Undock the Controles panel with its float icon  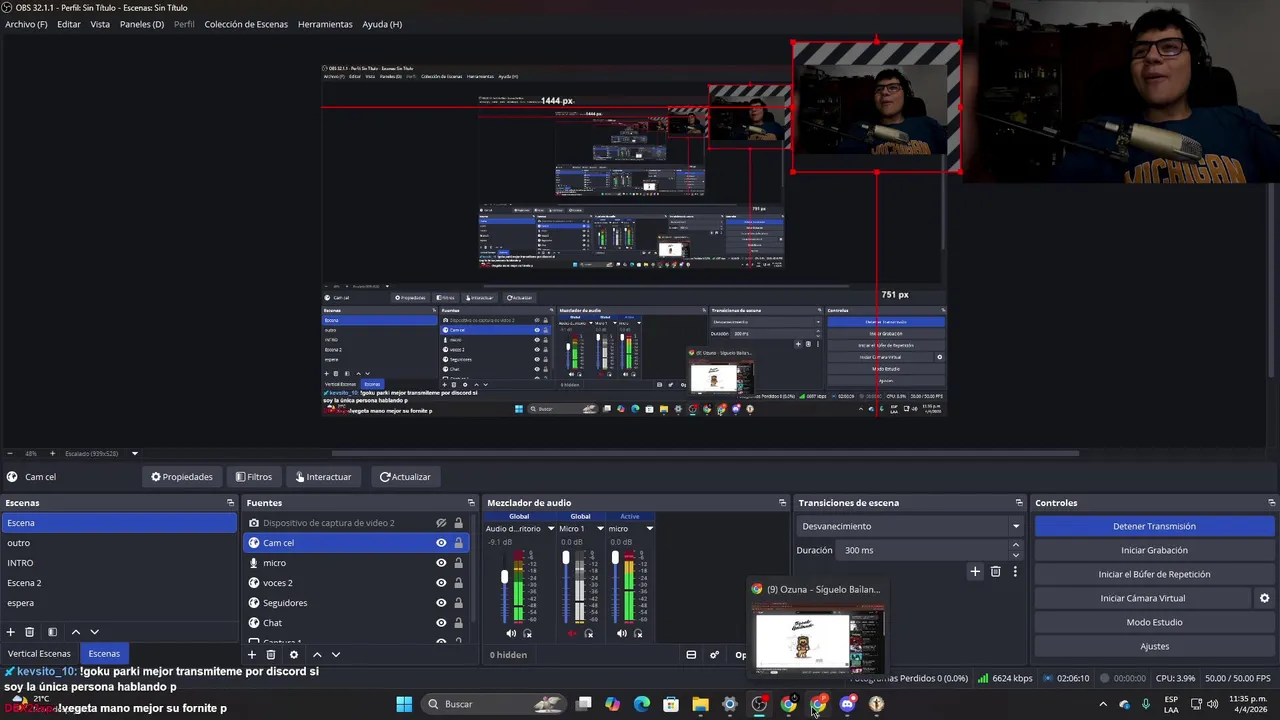coord(1271,503)
